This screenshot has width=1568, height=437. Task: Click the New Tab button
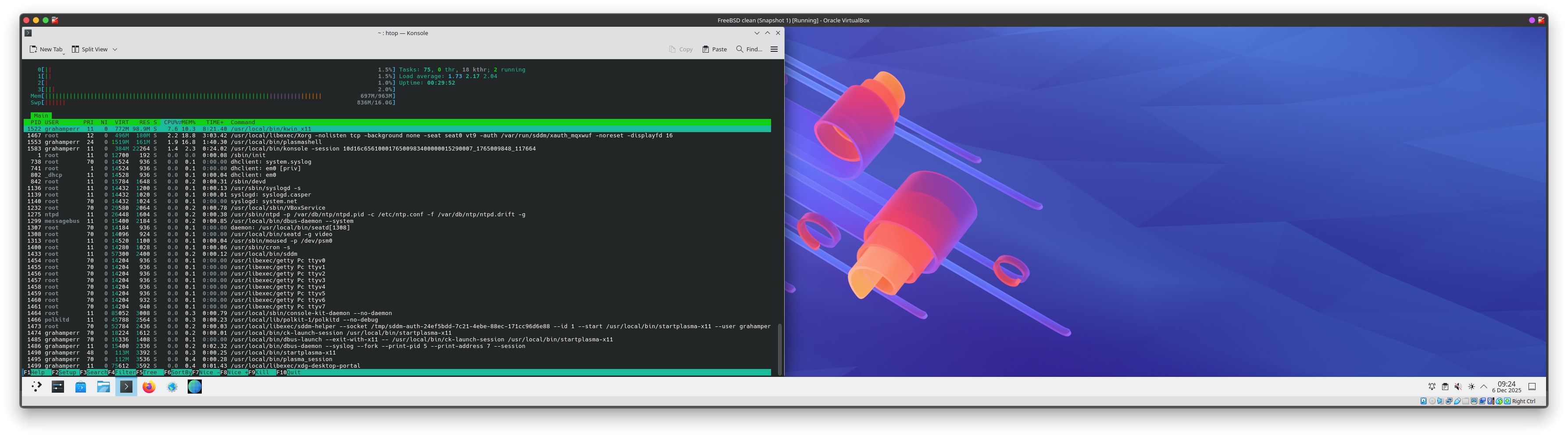pos(46,49)
